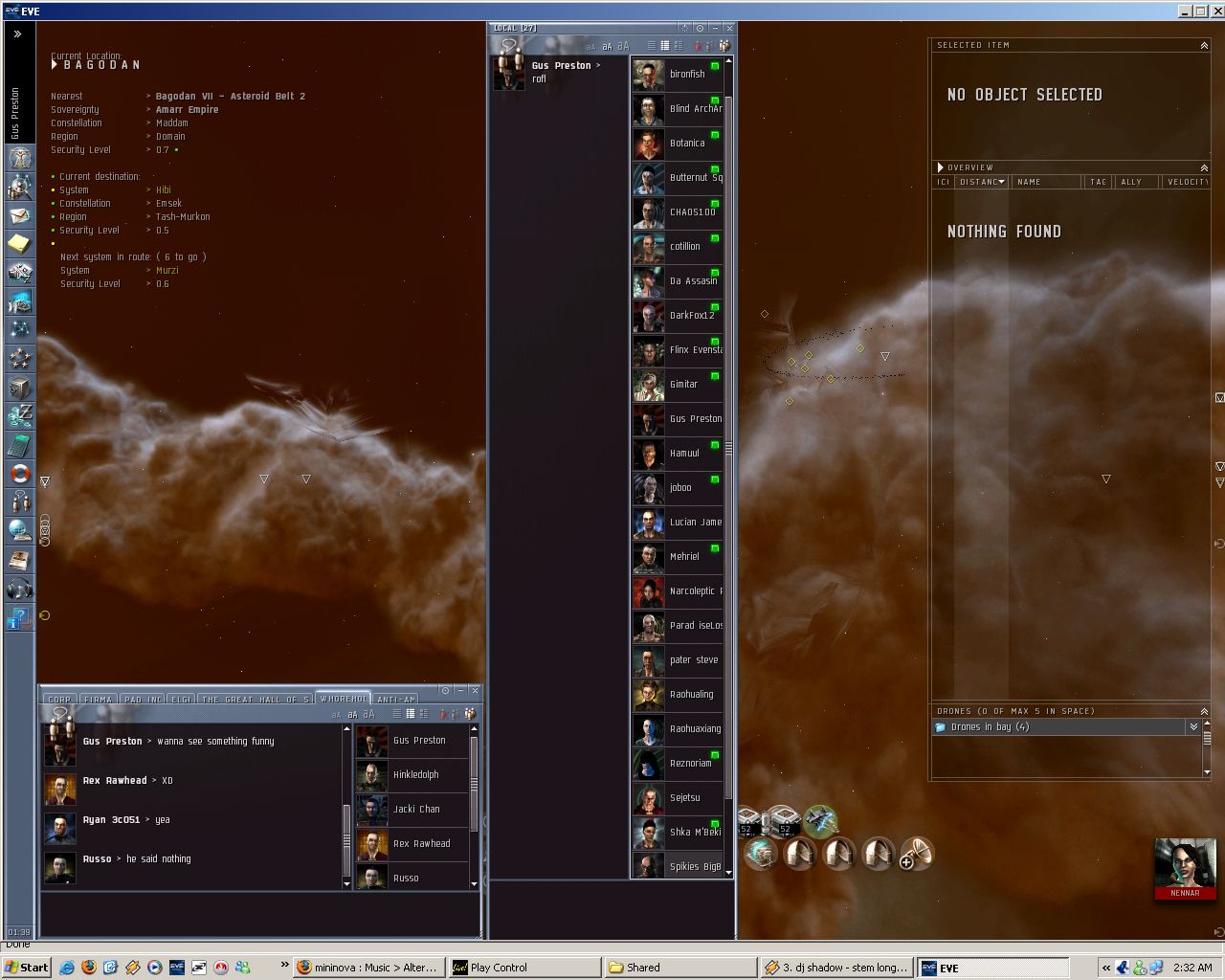The image size is (1225, 980).
Task: Set medium font size in Local chat
Action: pyautogui.click(x=607, y=46)
